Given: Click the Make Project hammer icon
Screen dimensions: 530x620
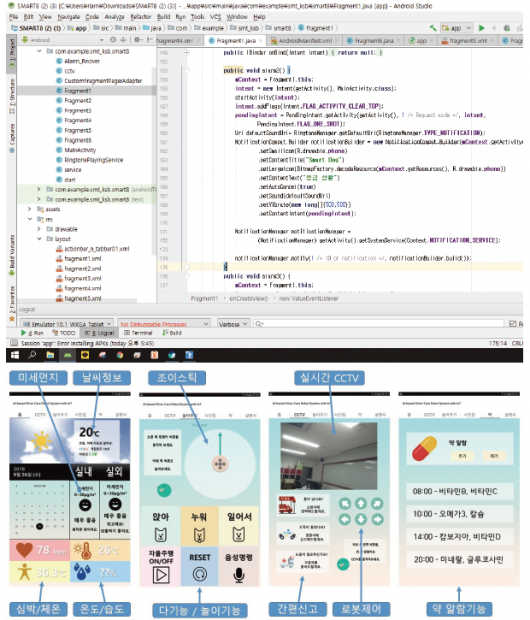Looking at the screenshot, I should tap(433, 28).
